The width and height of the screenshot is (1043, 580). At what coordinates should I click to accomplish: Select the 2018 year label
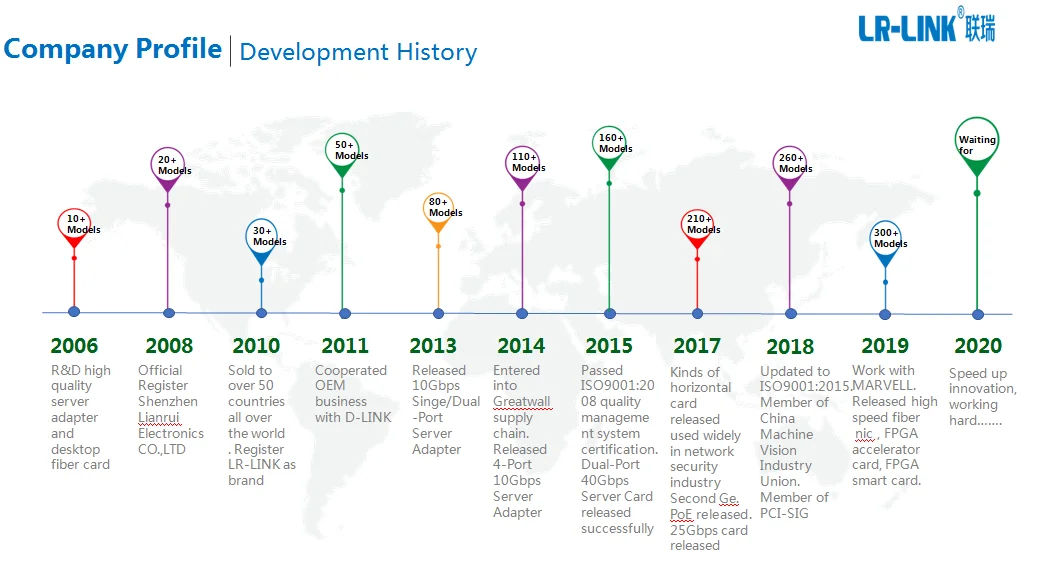click(790, 347)
